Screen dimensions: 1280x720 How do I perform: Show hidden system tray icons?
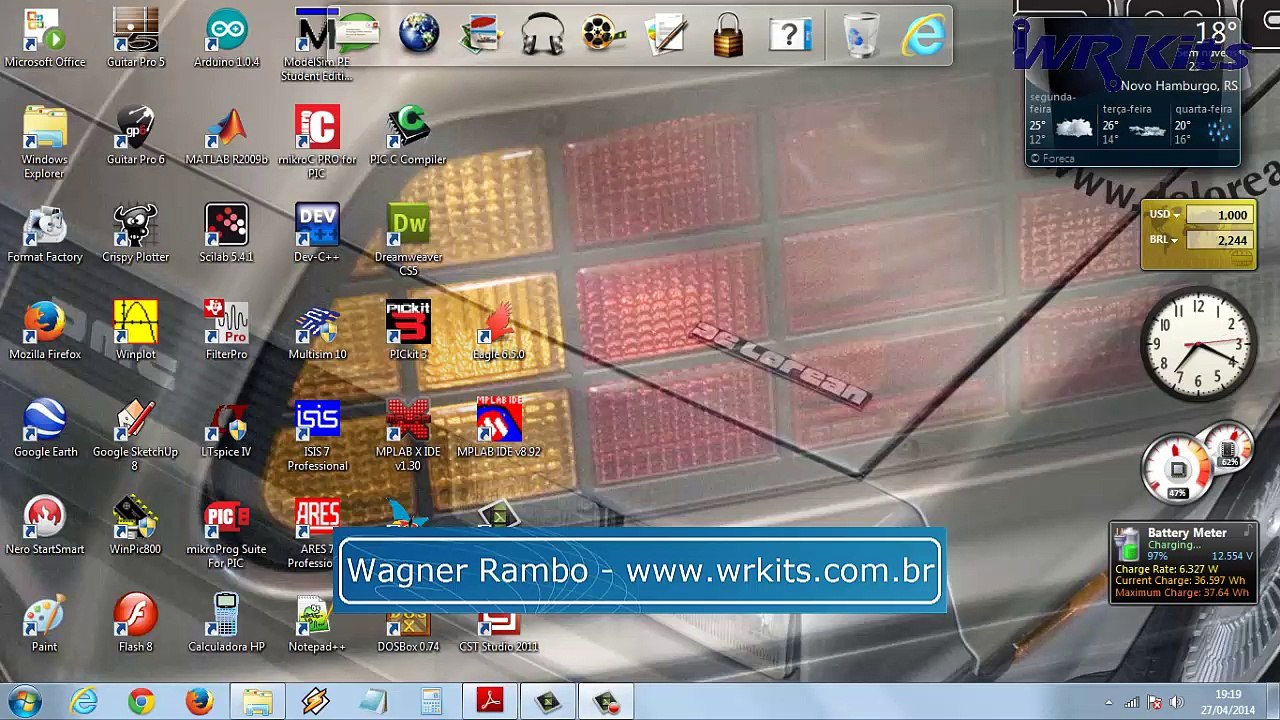pos(1108,703)
